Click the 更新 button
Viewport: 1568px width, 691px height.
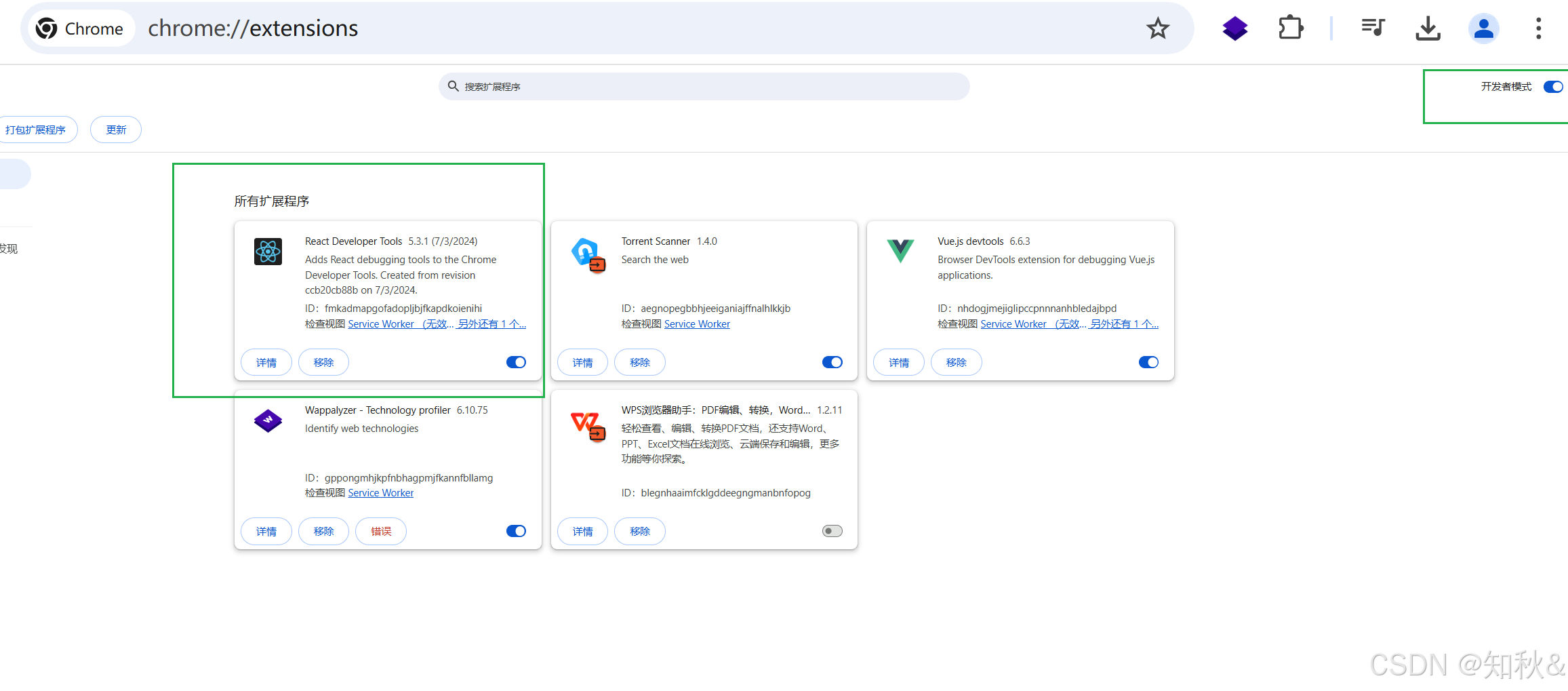click(116, 130)
